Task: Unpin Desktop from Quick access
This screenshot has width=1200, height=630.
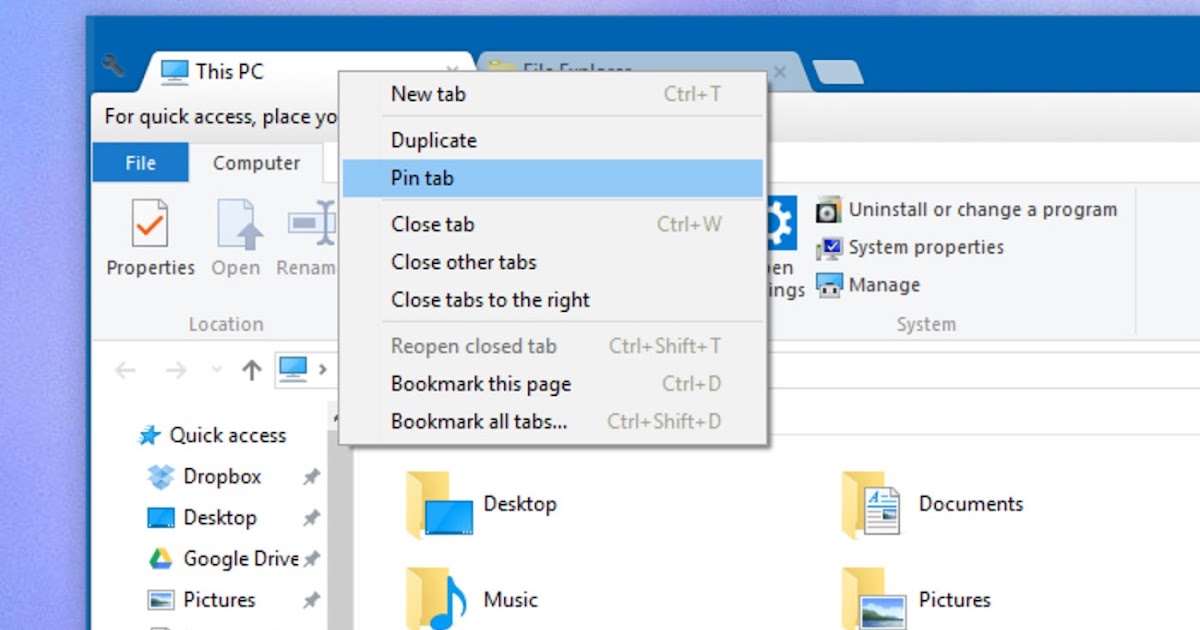Action: click(311, 518)
